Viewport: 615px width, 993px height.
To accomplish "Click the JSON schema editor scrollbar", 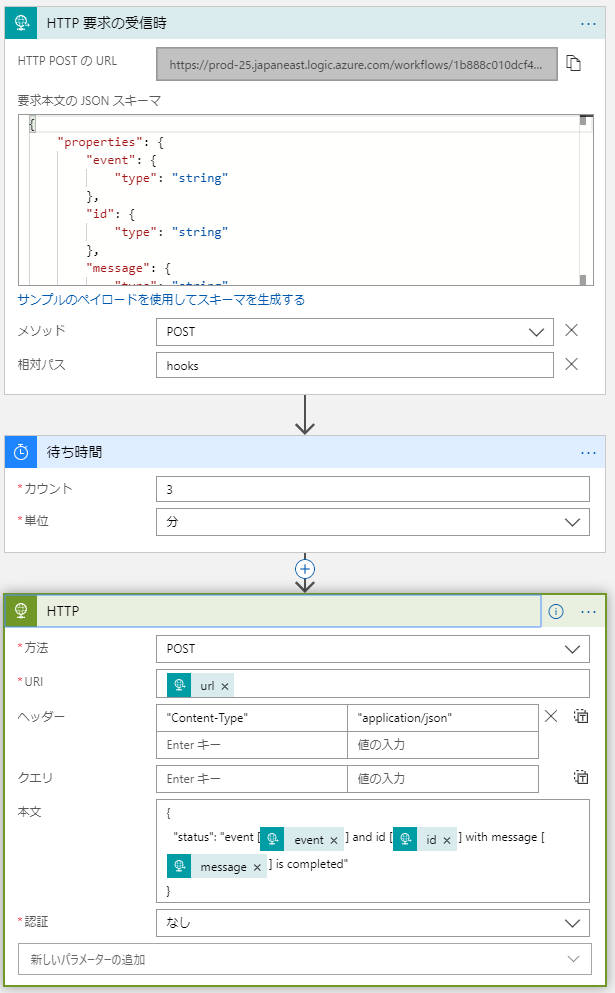I will point(584,200).
